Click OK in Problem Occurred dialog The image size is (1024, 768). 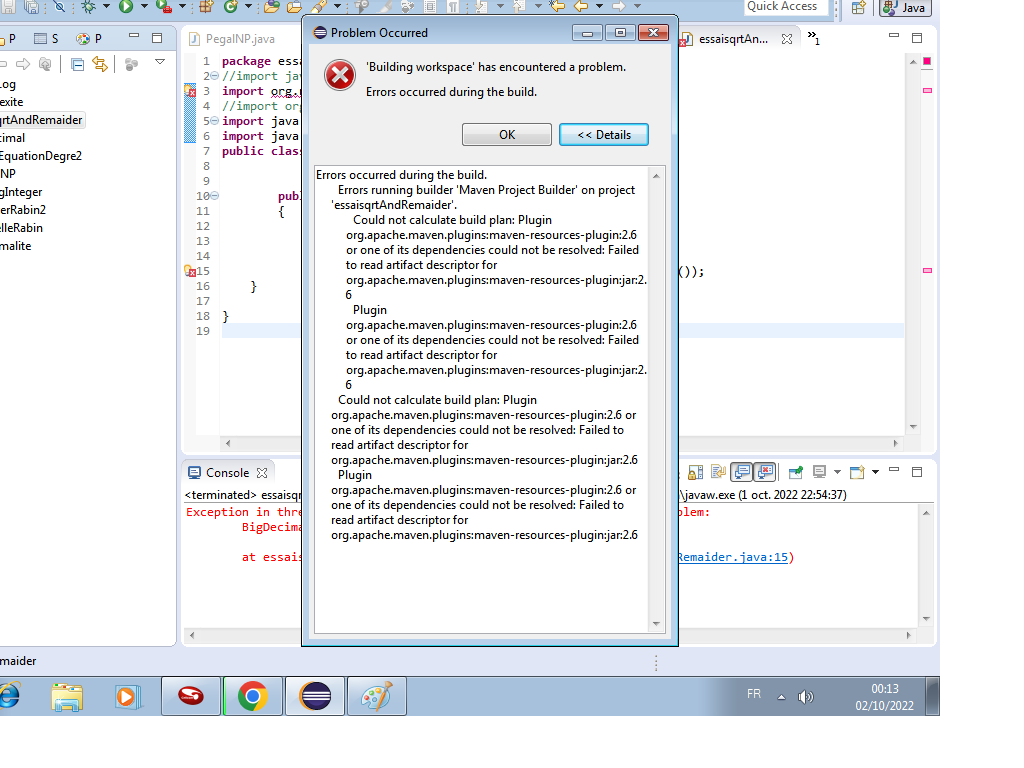pyautogui.click(x=507, y=135)
